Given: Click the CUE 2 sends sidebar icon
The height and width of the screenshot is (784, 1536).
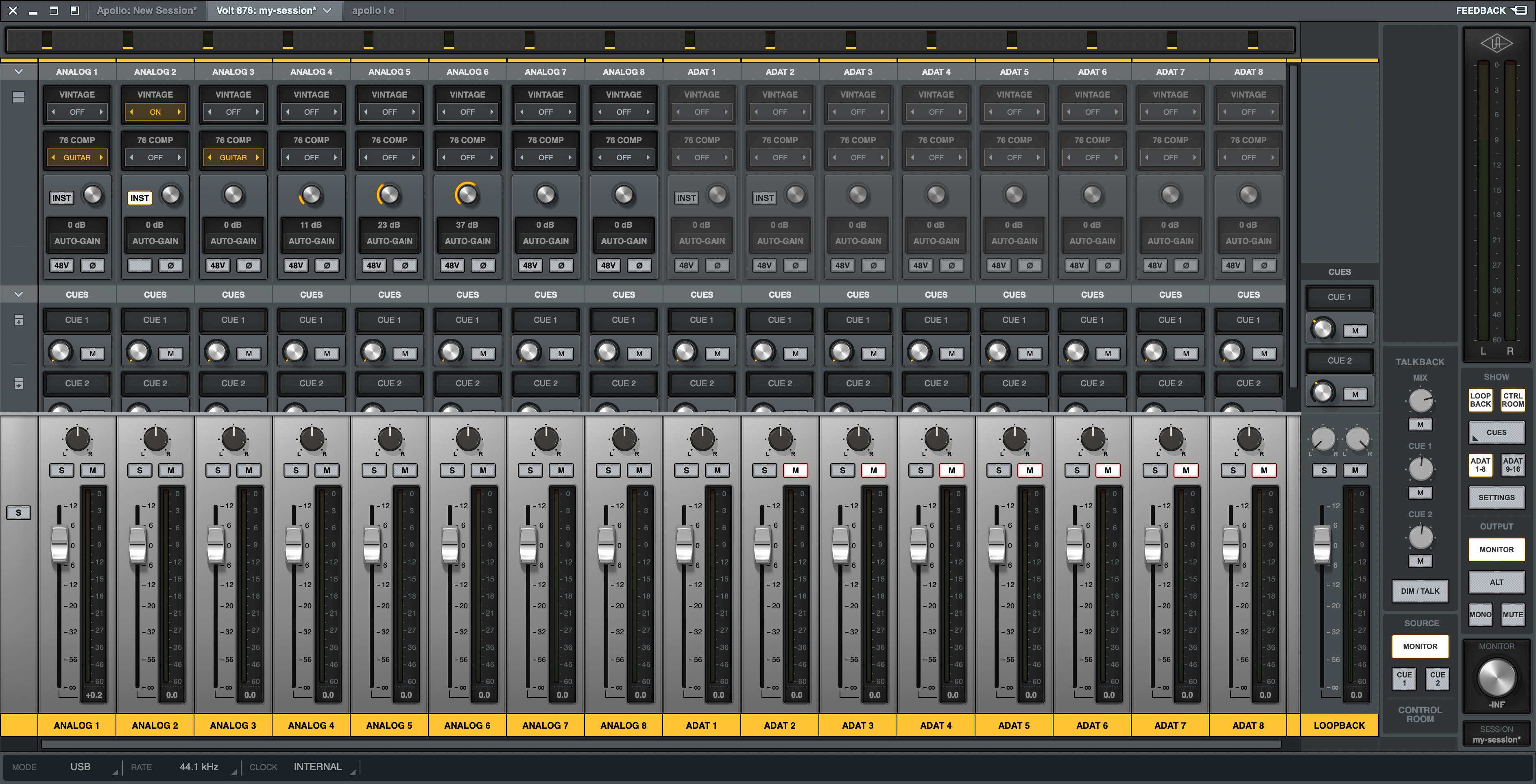Looking at the screenshot, I should (18, 383).
